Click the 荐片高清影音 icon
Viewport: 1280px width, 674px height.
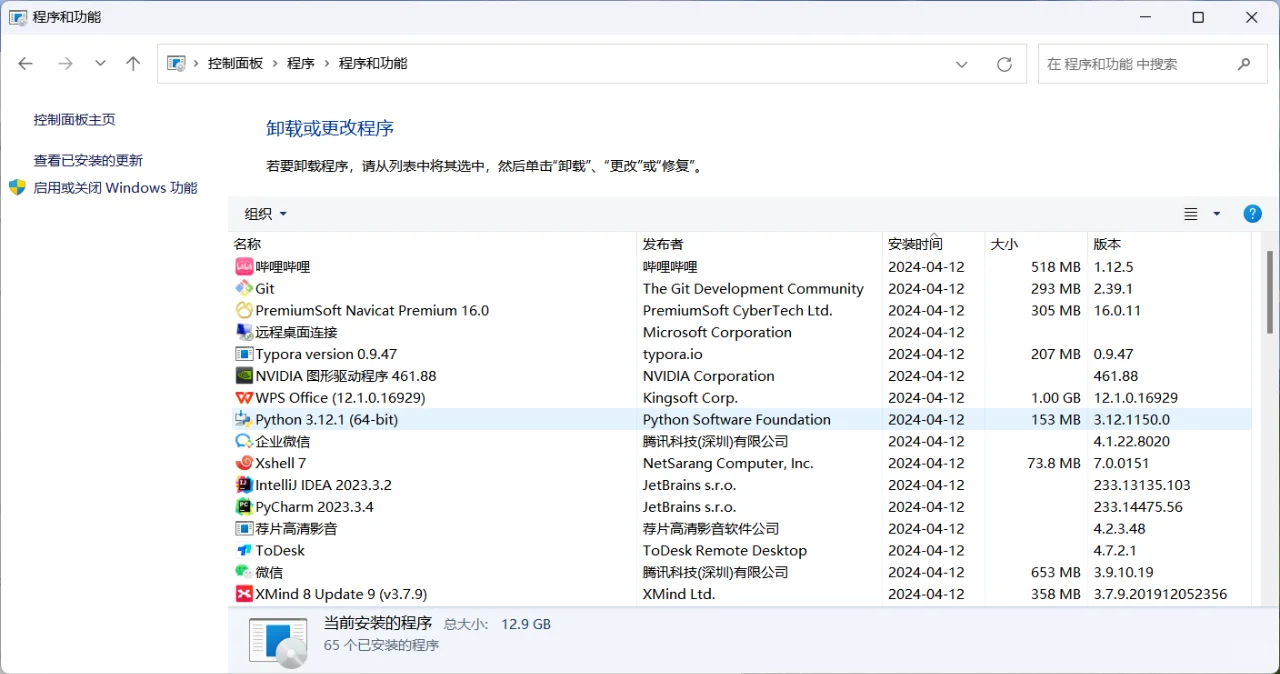(244, 529)
